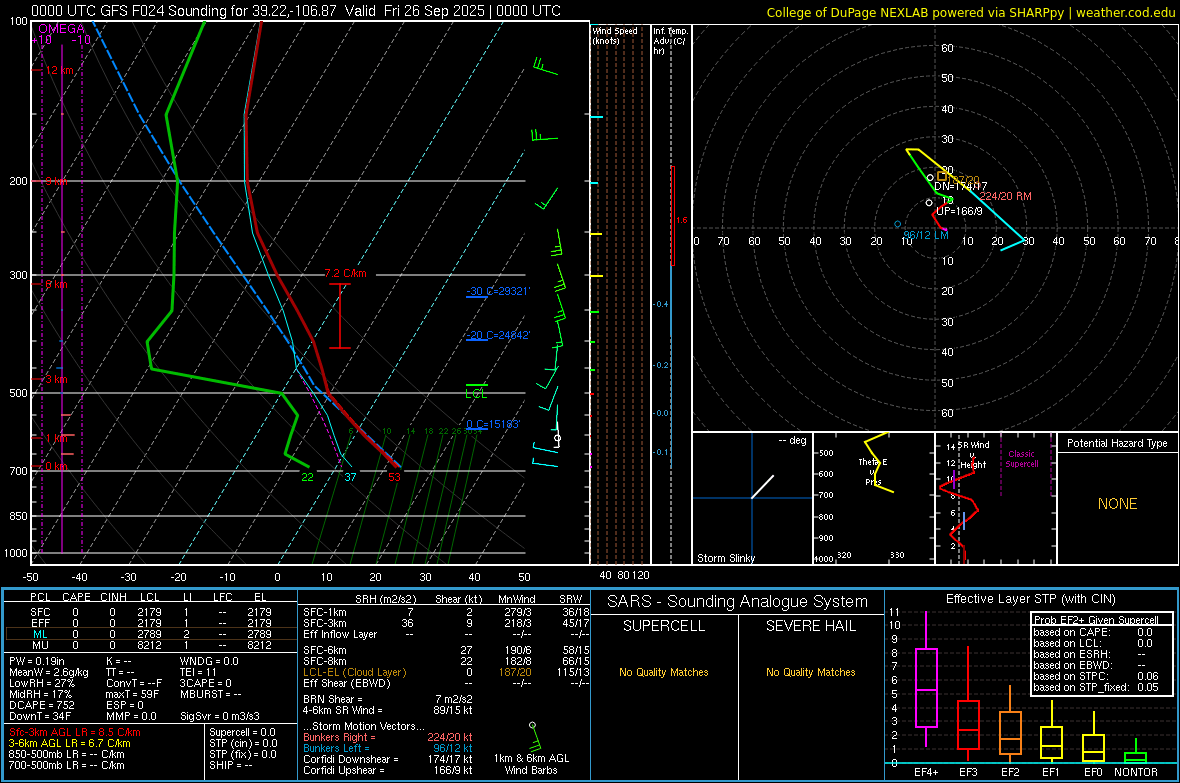The width and height of the screenshot is (1180, 783).
Task: Select the highlighted ML parcel row
Action: click(151, 635)
